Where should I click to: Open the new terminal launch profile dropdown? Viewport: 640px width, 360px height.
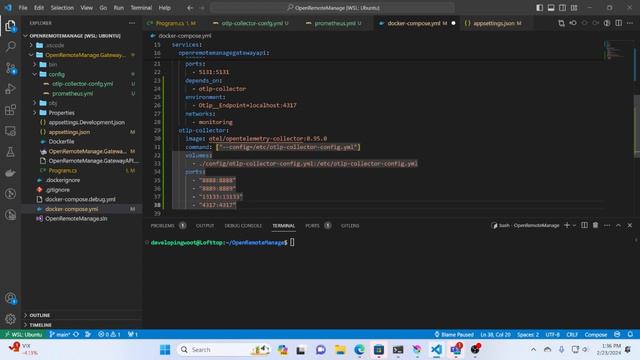(x=574, y=225)
